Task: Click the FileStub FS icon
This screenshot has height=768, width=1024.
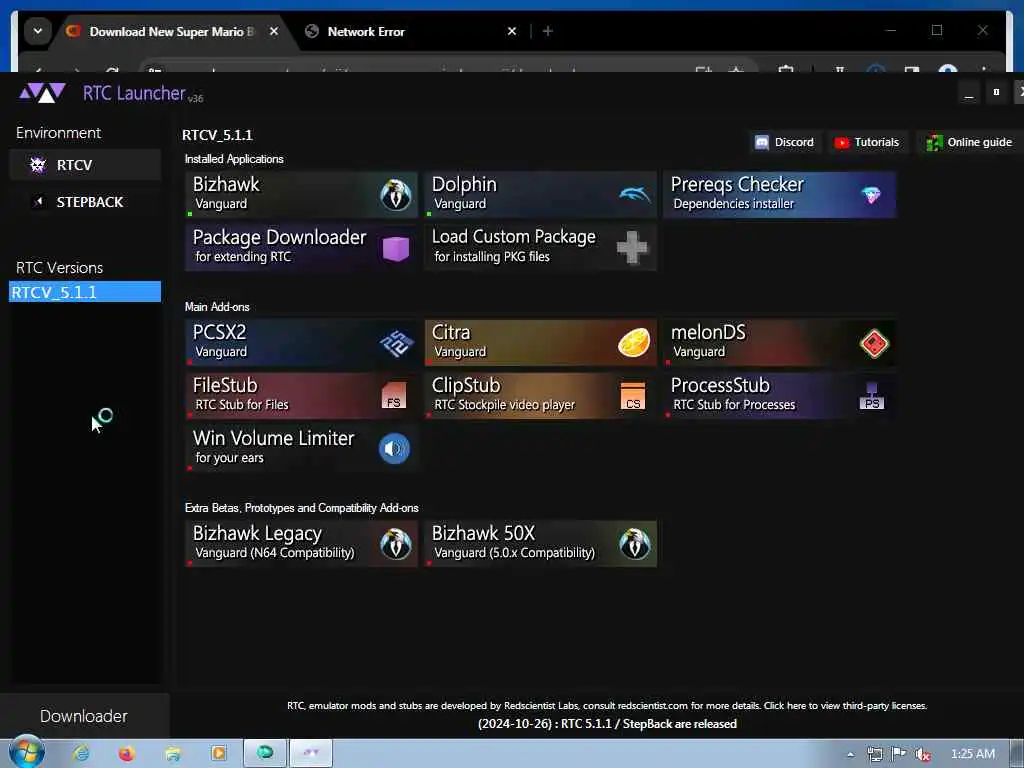Action: (x=394, y=396)
